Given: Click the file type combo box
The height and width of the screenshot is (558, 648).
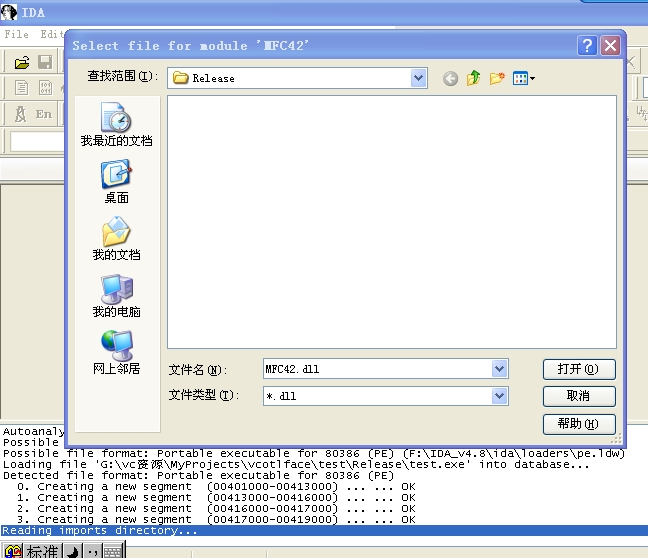Looking at the screenshot, I should click(386, 396).
